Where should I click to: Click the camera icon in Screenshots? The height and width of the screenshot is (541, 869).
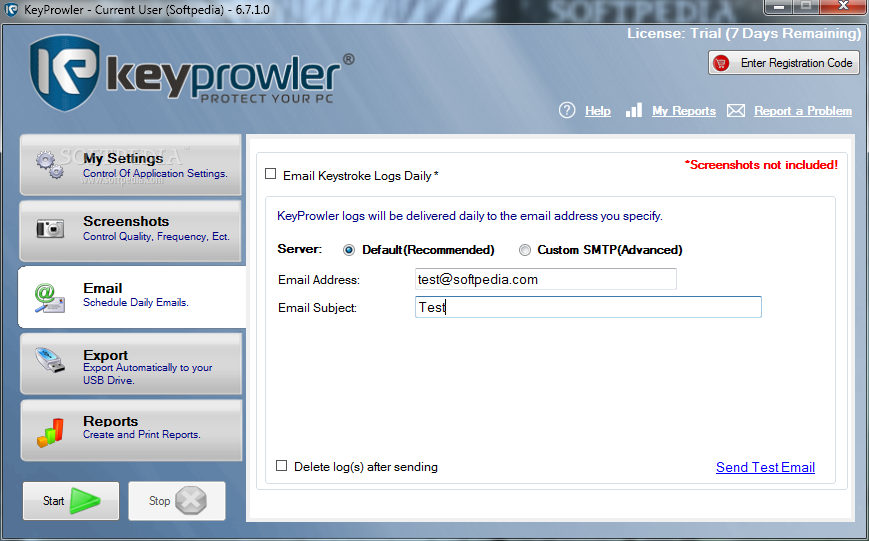coord(50,228)
